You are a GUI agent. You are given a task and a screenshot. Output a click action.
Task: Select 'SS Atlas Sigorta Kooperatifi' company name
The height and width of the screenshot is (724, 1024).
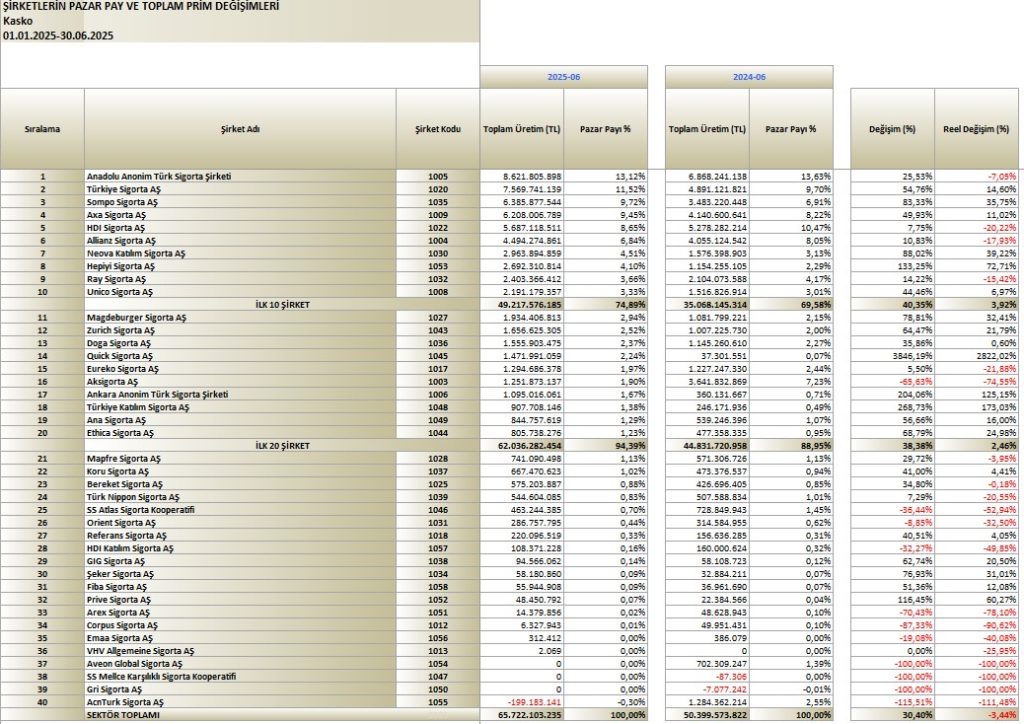(x=140, y=510)
